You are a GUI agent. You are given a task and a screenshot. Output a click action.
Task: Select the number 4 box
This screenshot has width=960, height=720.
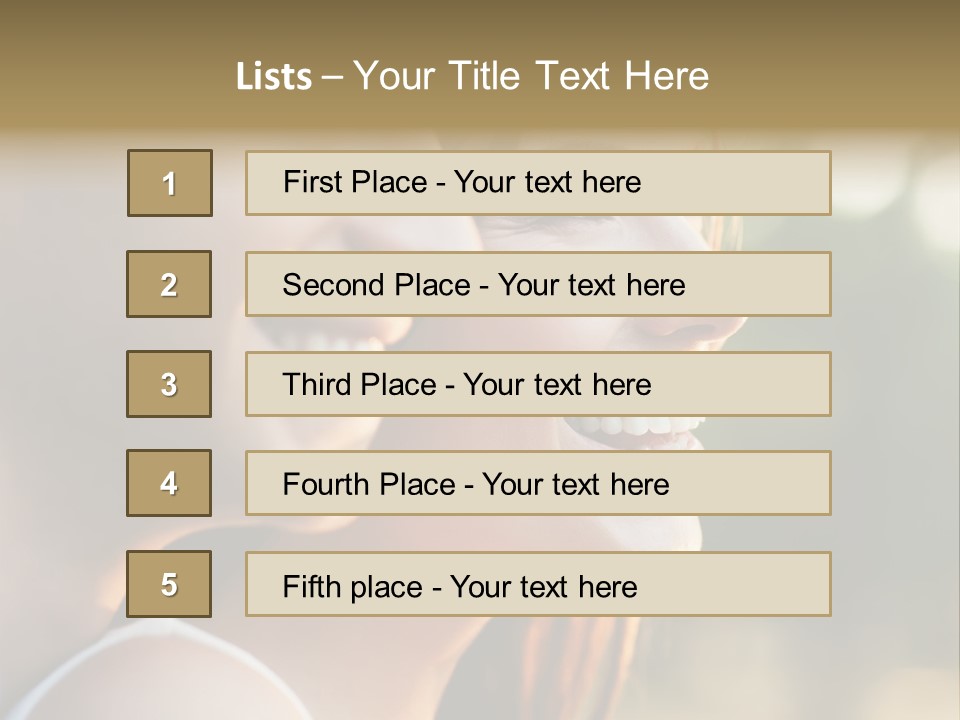(169, 483)
